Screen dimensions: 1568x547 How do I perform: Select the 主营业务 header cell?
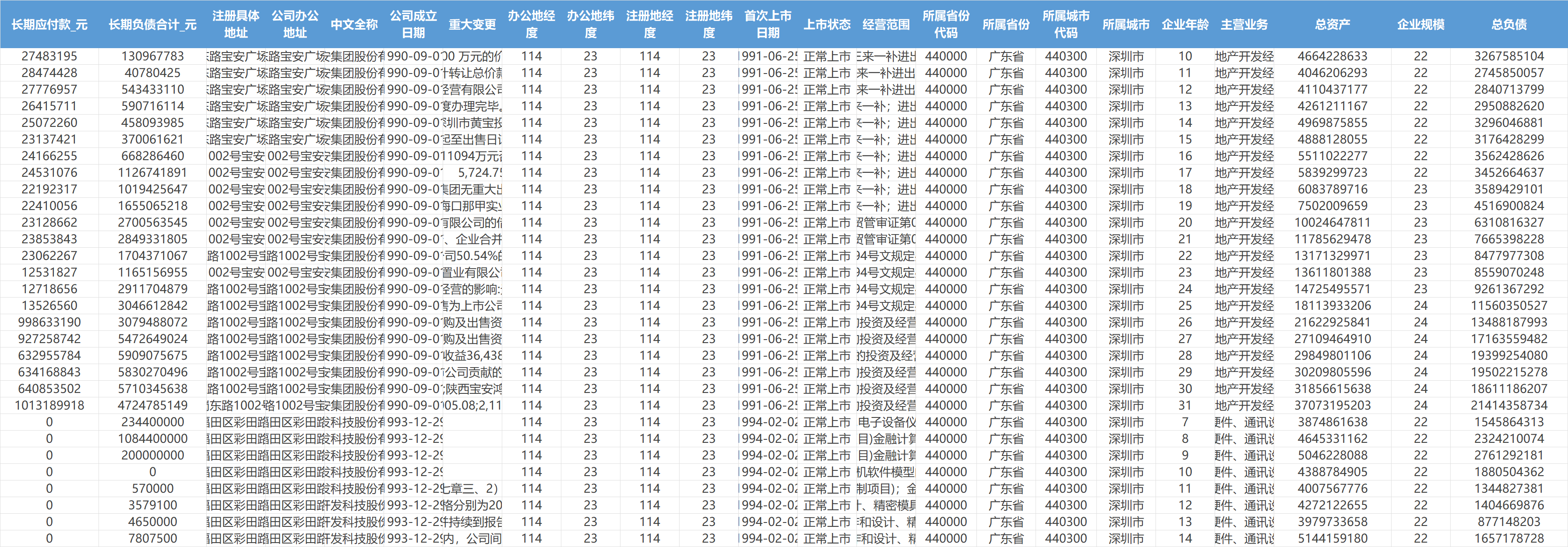coord(1244,25)
